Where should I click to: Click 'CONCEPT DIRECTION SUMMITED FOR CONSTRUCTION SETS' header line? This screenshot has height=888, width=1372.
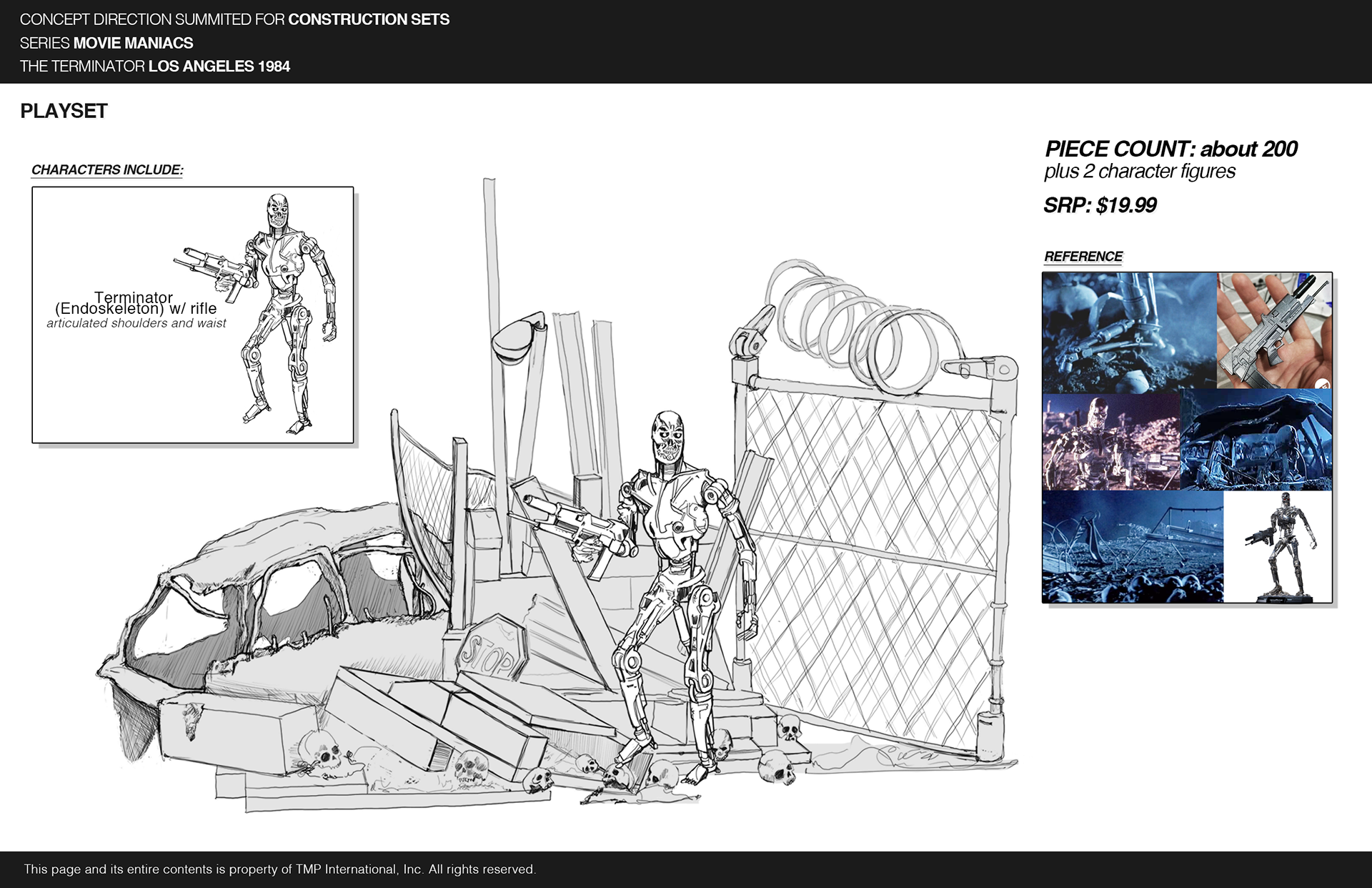click(234, 19)
